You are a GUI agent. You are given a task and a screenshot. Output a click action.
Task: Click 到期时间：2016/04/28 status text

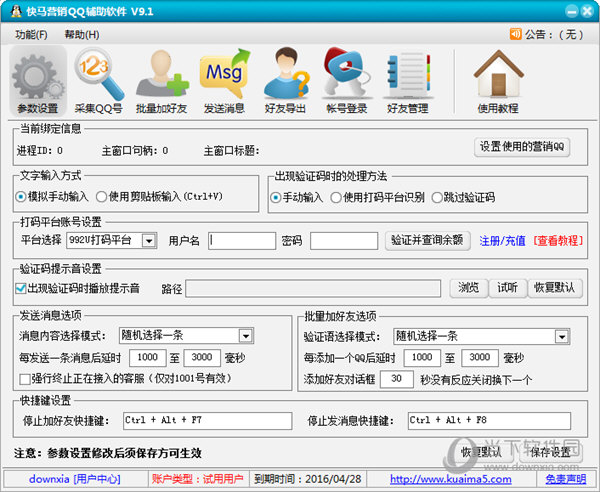click(308, 479)
